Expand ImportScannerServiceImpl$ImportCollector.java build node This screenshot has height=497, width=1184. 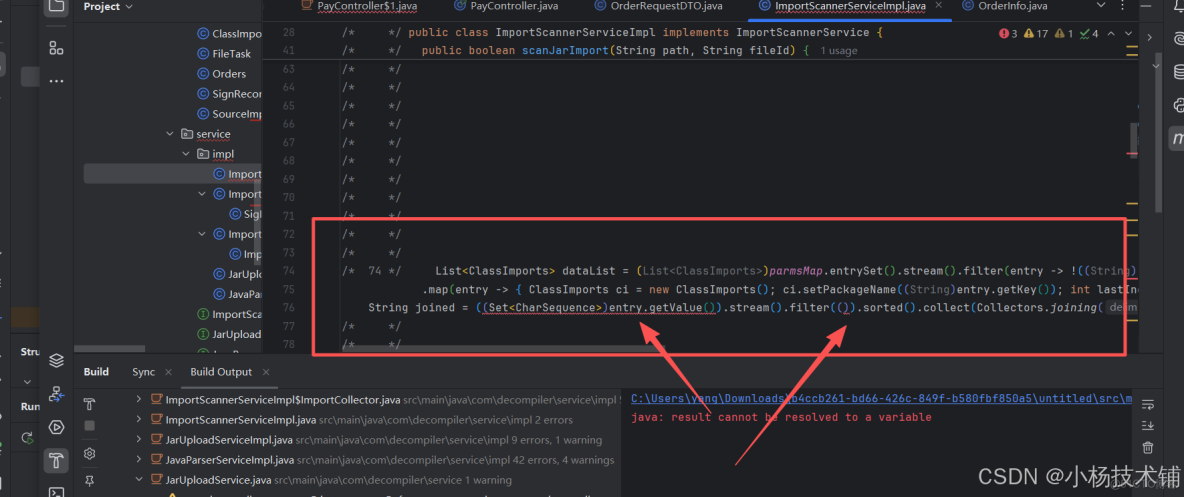tap(139, 399)
